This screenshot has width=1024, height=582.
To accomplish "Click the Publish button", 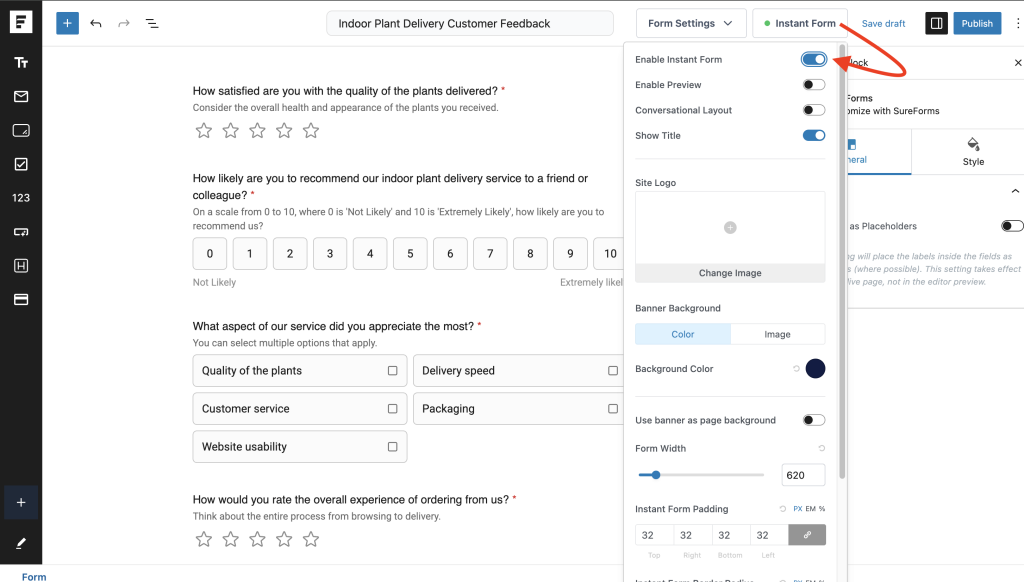I will pos(977,24).
